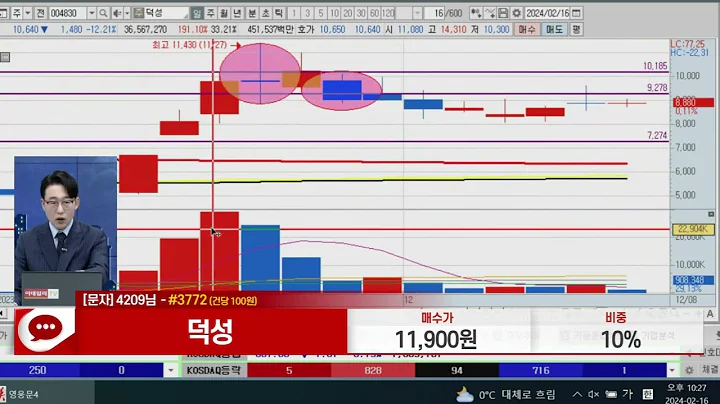Screen dimensions: 720x404
Task: Click the red chat bubble icon
Action: (45, 329)
